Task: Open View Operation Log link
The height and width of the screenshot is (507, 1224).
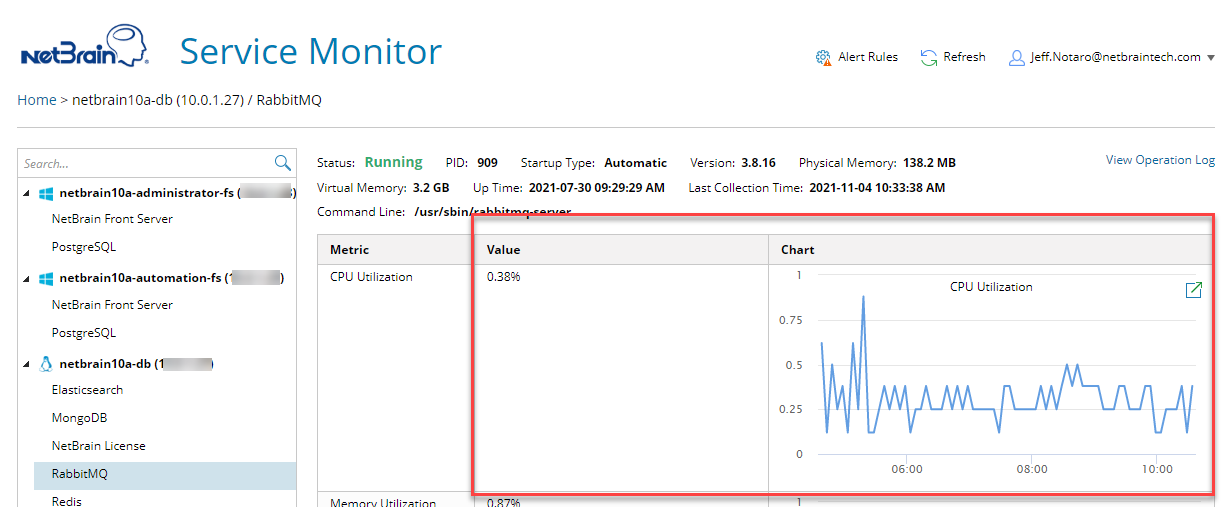Action: pos(1160,160)
